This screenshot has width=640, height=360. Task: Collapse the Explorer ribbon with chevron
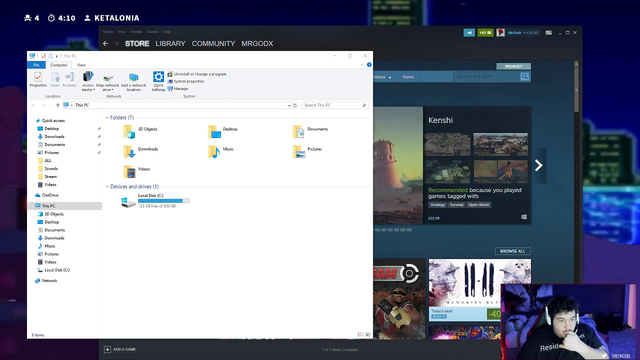coord(362,65)
